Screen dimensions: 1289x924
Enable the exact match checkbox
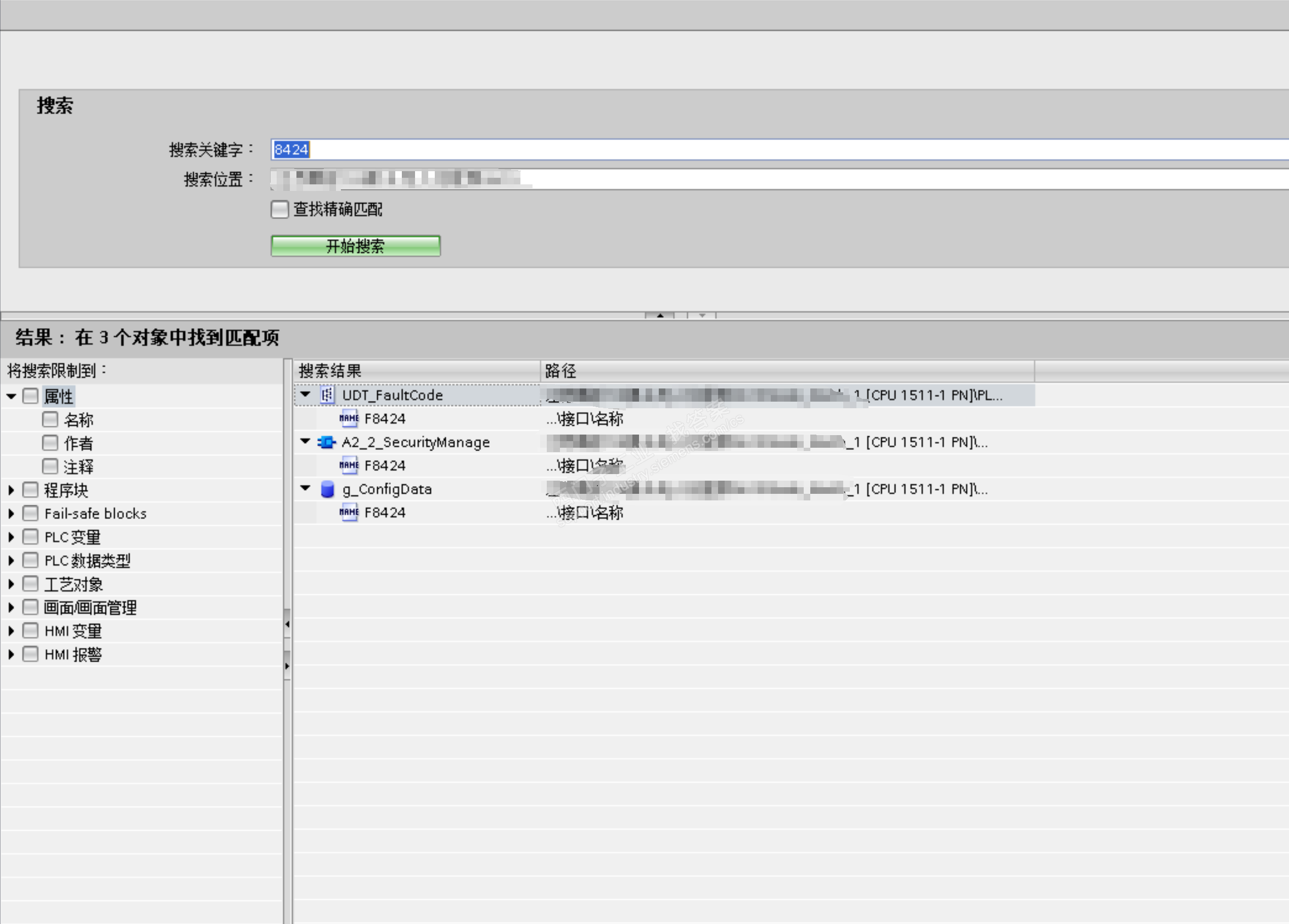coord(279,209)
